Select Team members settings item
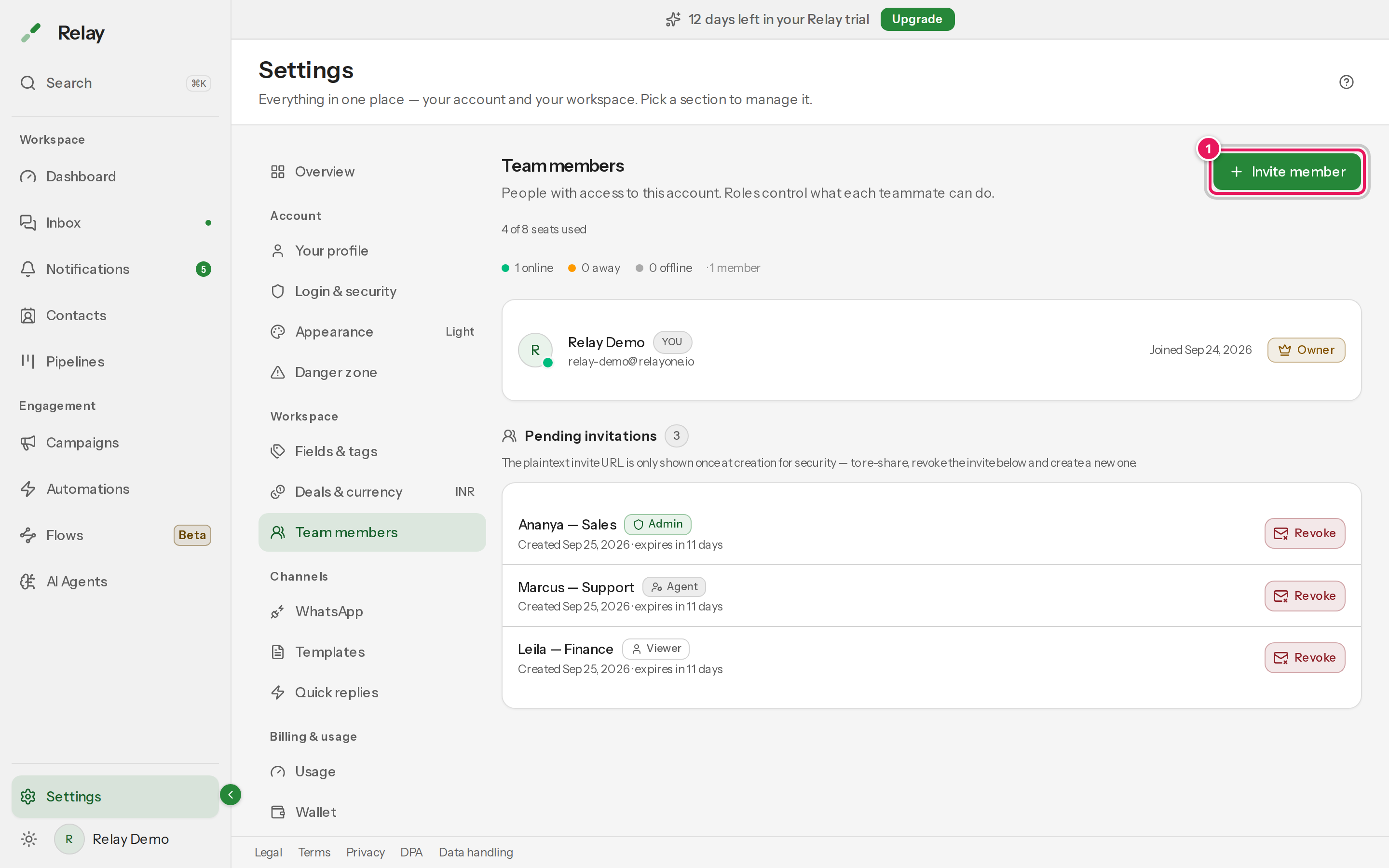The width and height of the screenshot is (1389, 868). (372, 533)
